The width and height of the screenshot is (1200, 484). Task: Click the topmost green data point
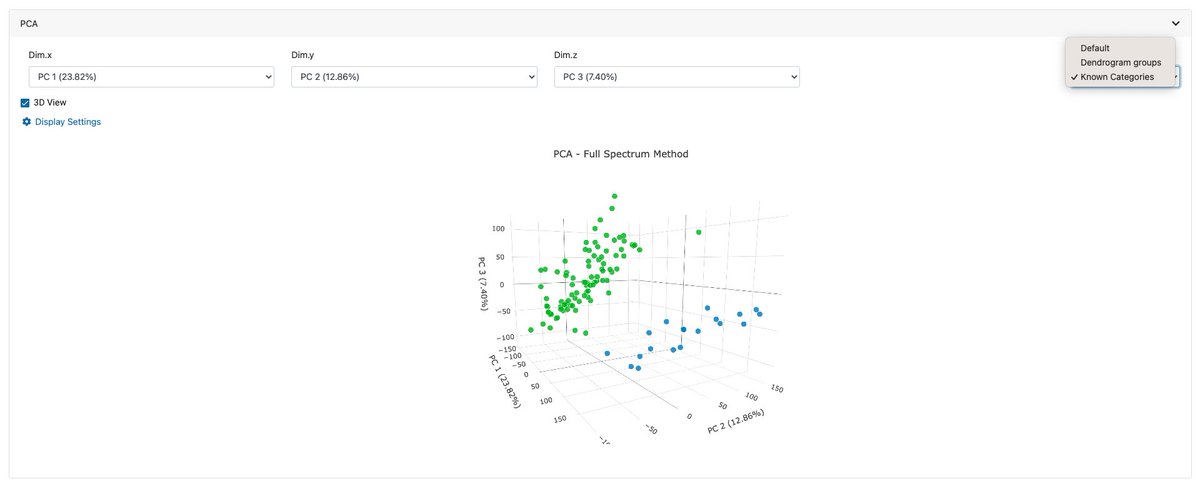[x=614, y=196]
